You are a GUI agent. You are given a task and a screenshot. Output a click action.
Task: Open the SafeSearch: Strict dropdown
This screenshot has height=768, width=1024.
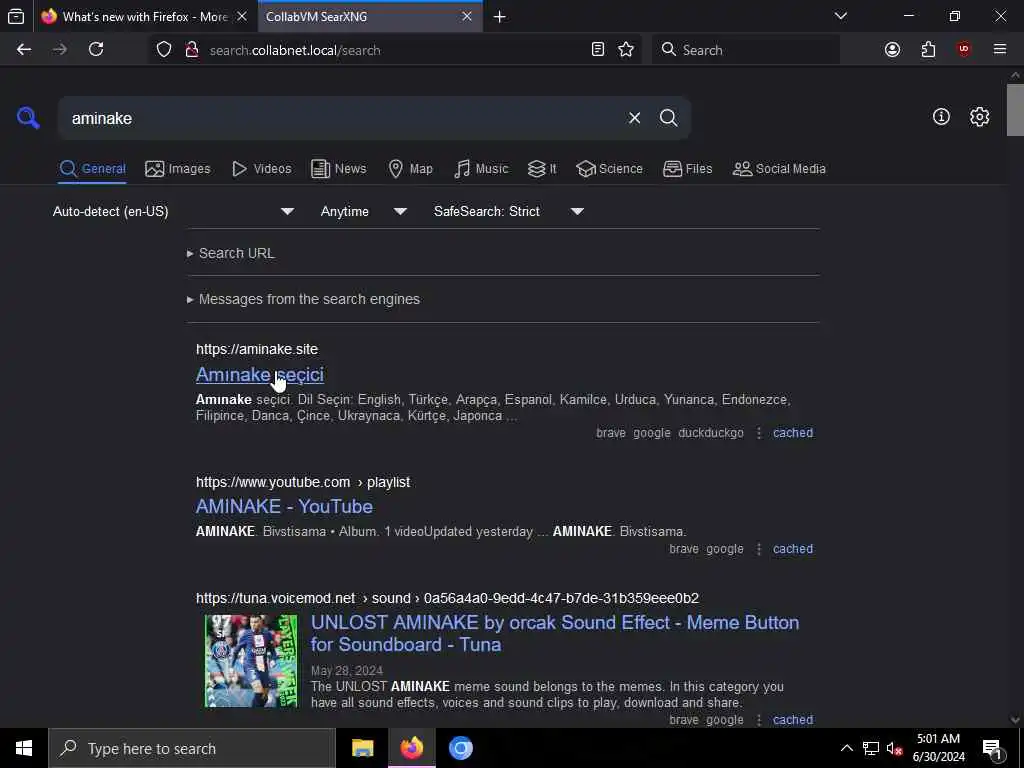click(509, 212)
